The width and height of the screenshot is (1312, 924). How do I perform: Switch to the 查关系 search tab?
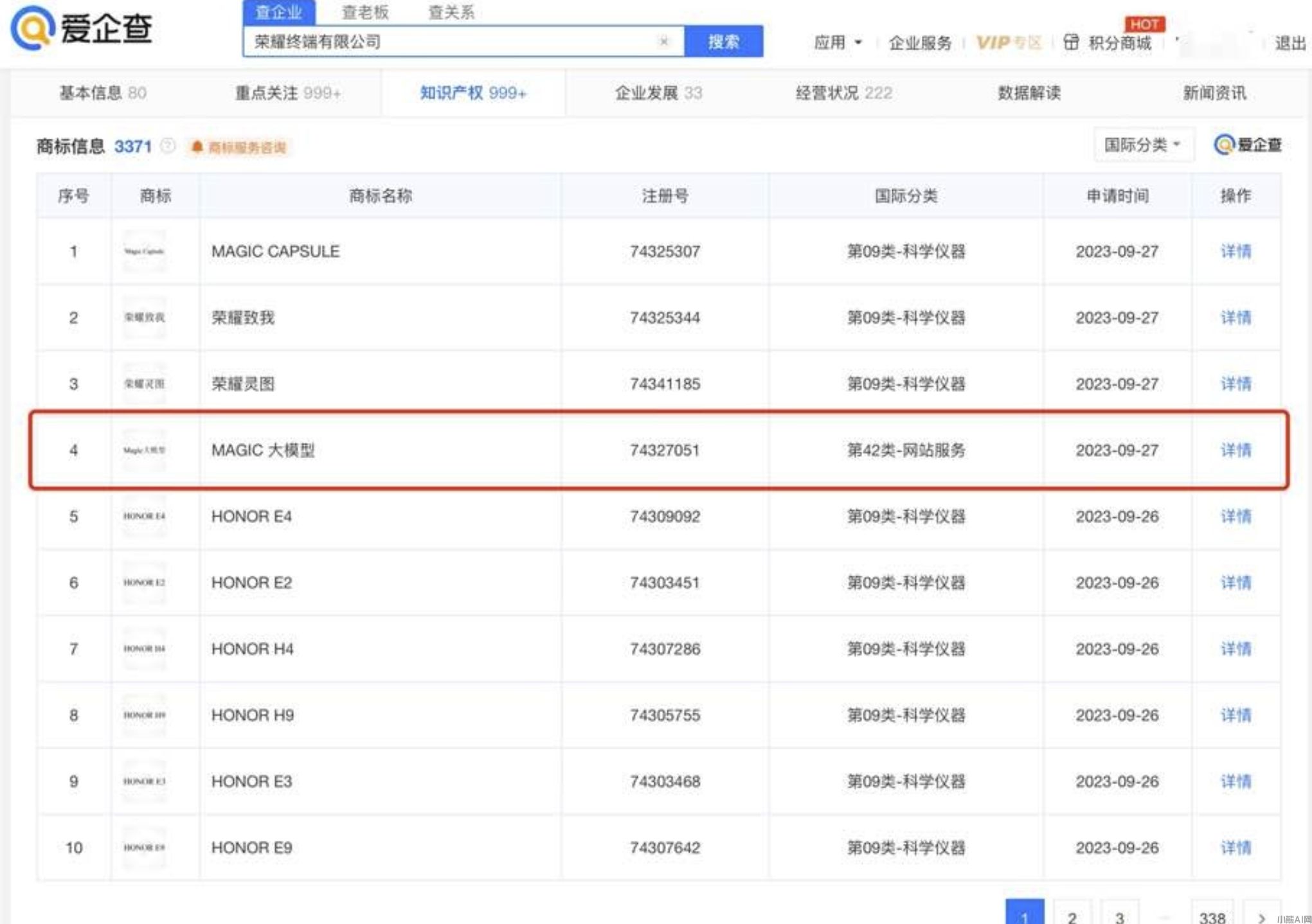pyautogui.click(x=451, y=12)
